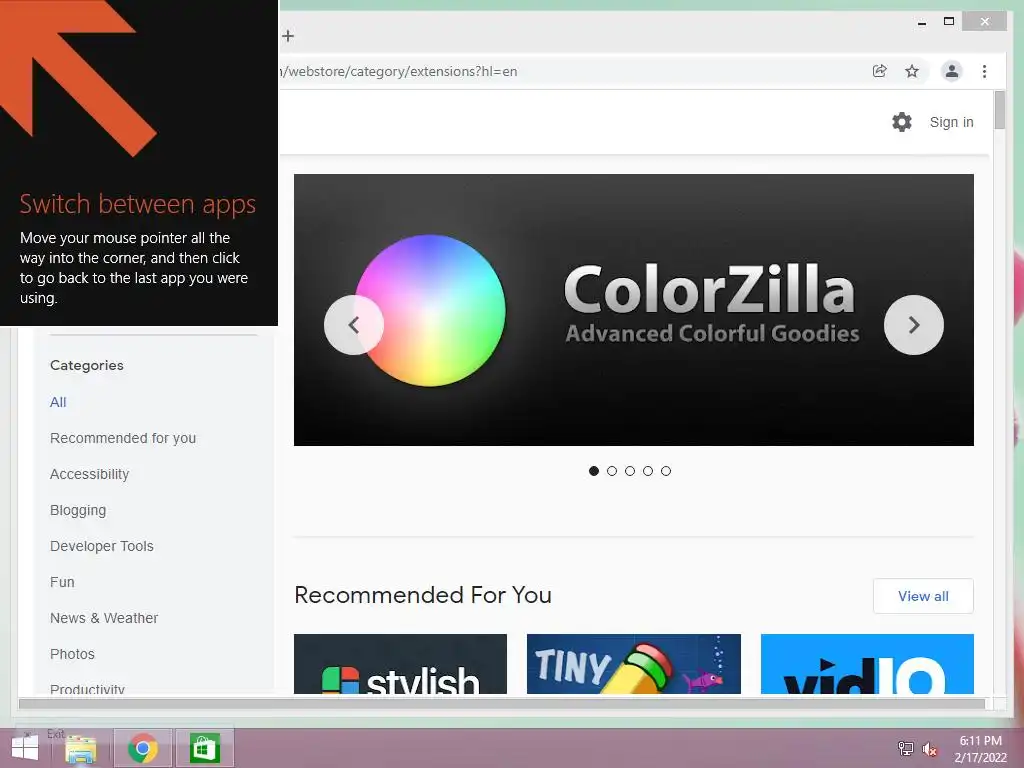Open the Windows Start button
Viewport: 1024px width, 768px height.
pos(25,748)
